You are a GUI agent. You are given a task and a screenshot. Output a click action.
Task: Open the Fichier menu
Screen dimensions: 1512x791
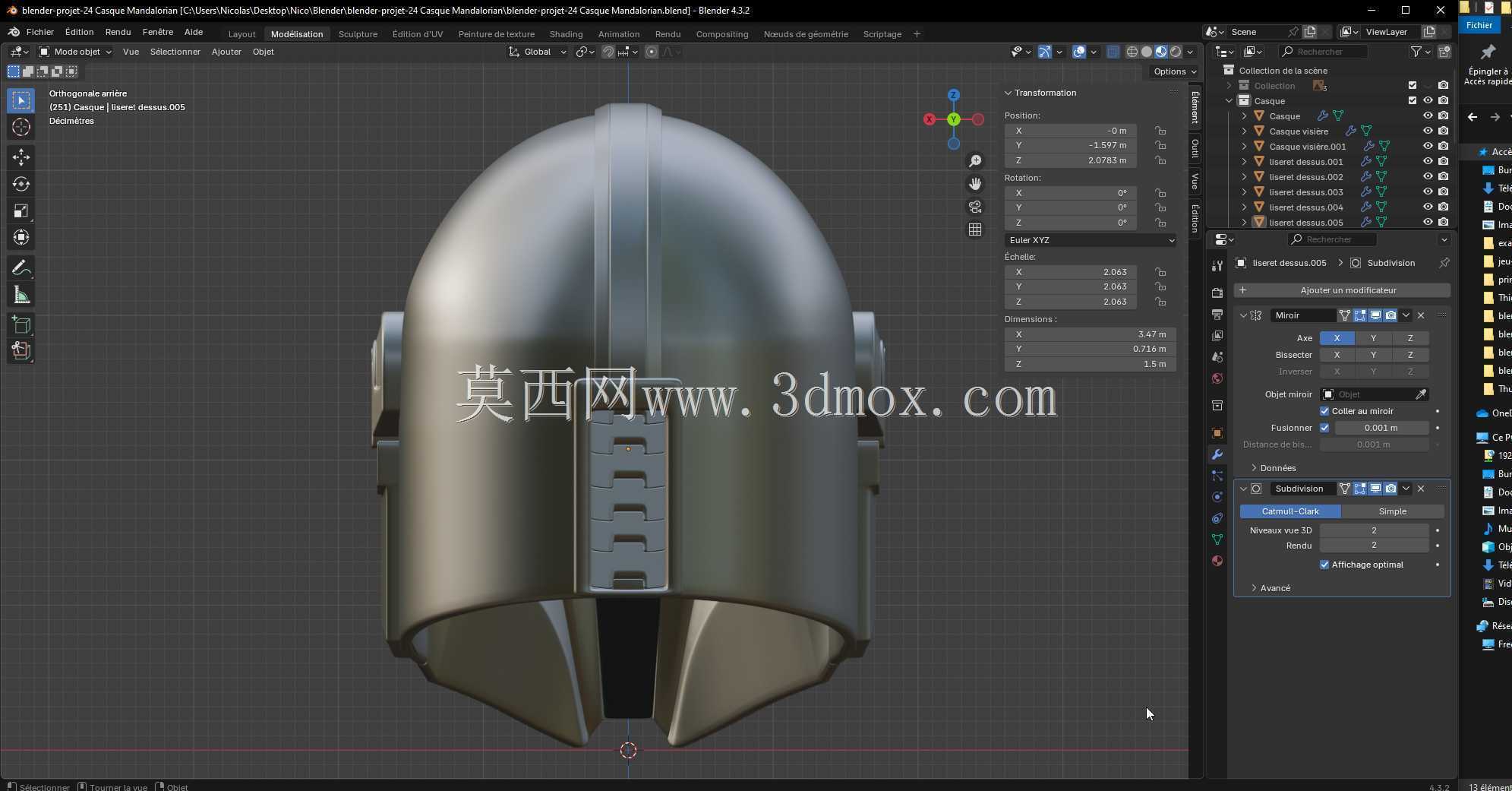point(39,32)
